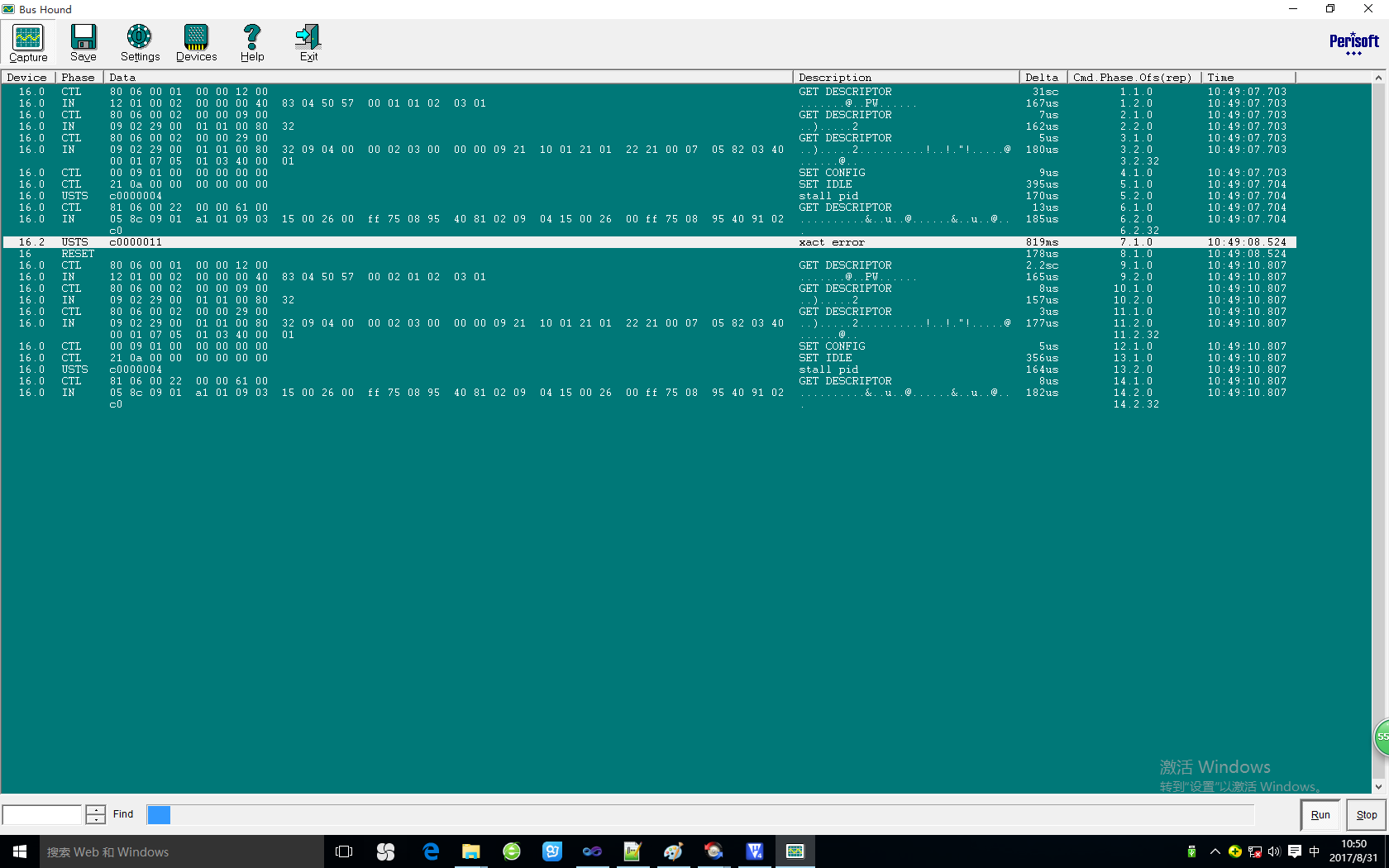Click the USB safely remove tray icon
The image size is (1389, 868).
1191,851
